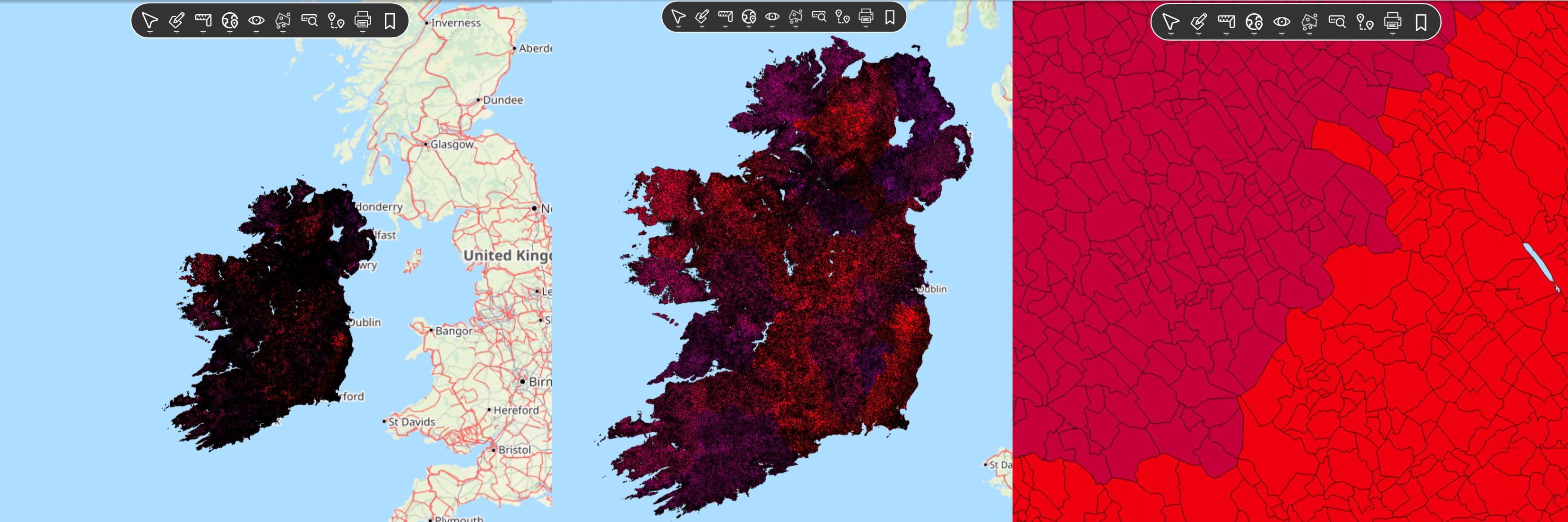
Task: Select the route waypoints tool in the right map toolbar
Action: (1365, 22)
